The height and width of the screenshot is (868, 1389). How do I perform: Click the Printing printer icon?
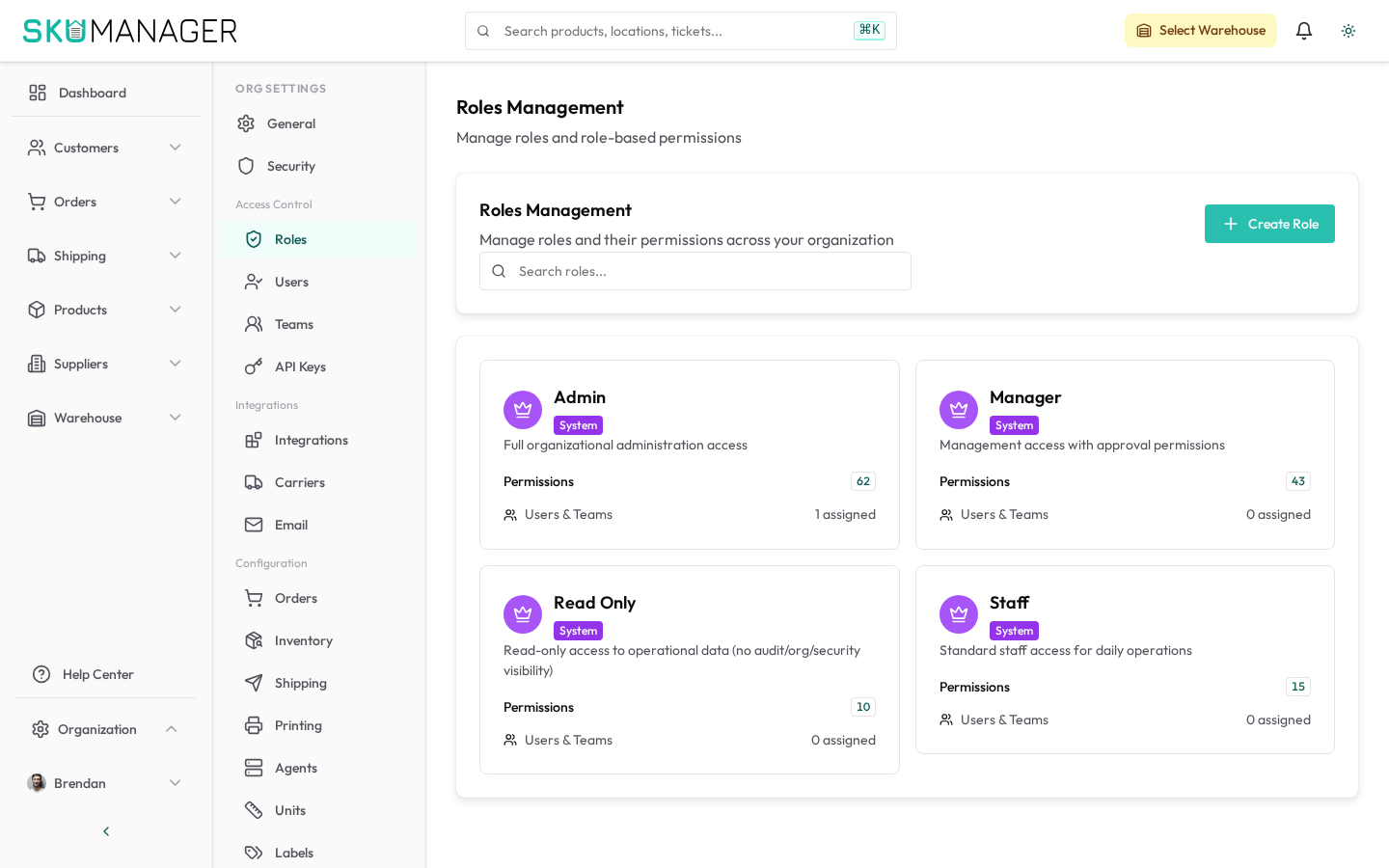[254, 725]
